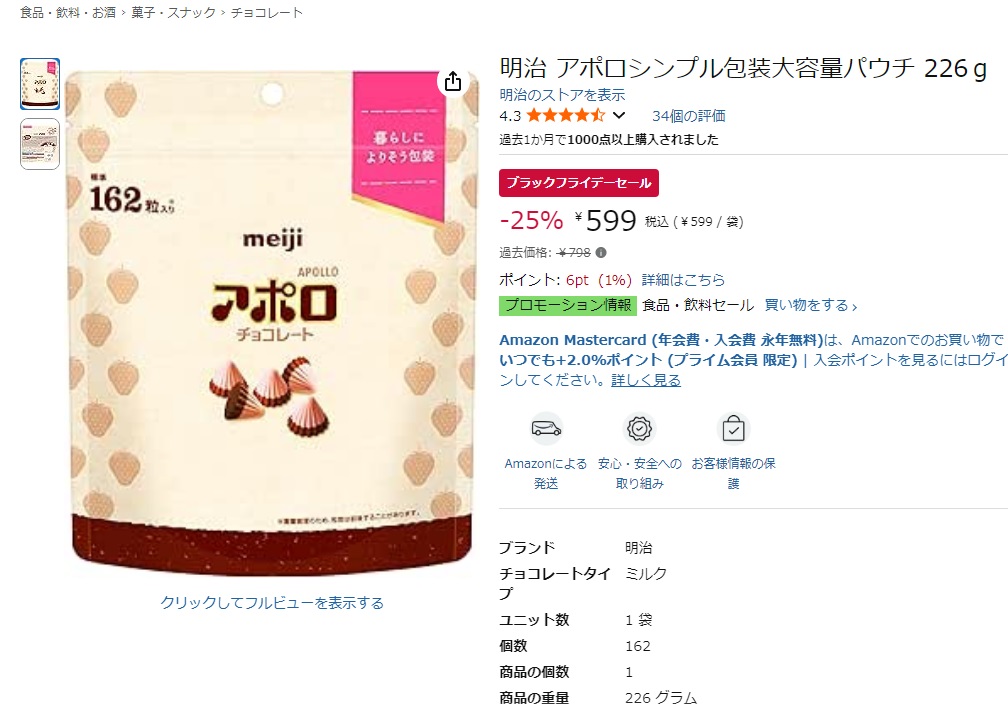Open the 食品・飲料・お酒 breadcrumb
1008x720 pixels.
coord(68,12)
